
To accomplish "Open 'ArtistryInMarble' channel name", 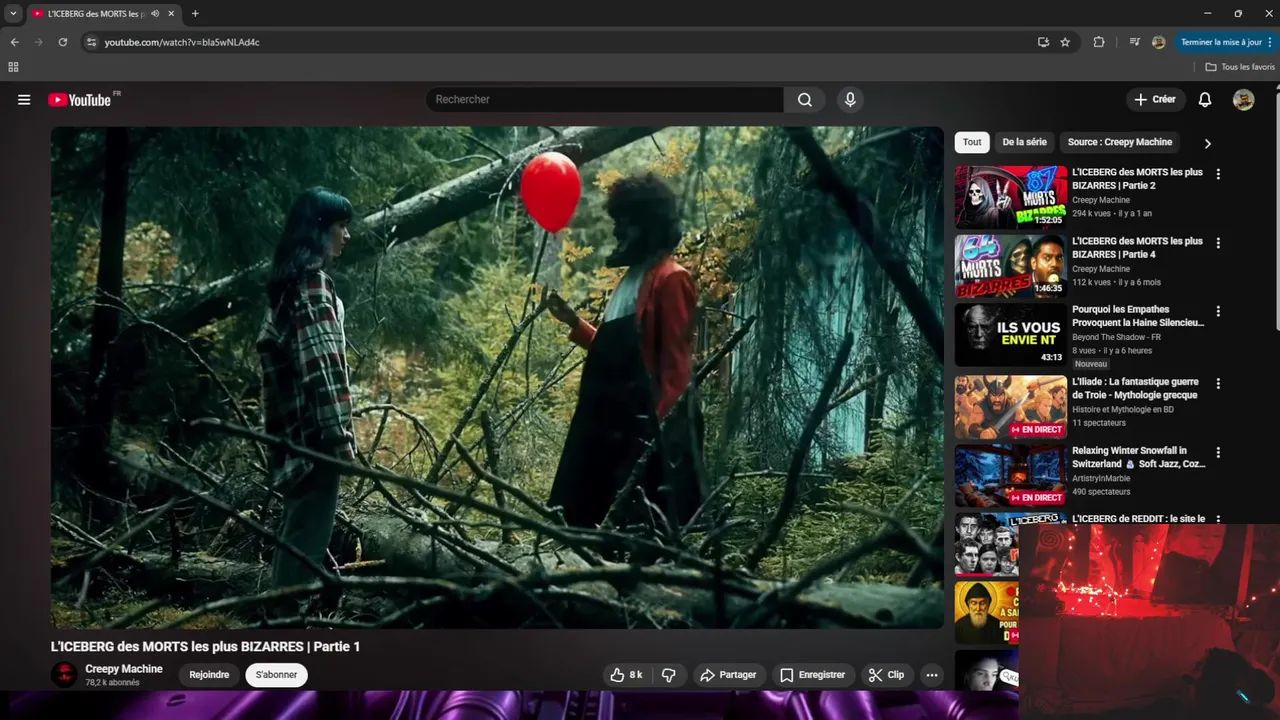I will tap(1101, 478).
